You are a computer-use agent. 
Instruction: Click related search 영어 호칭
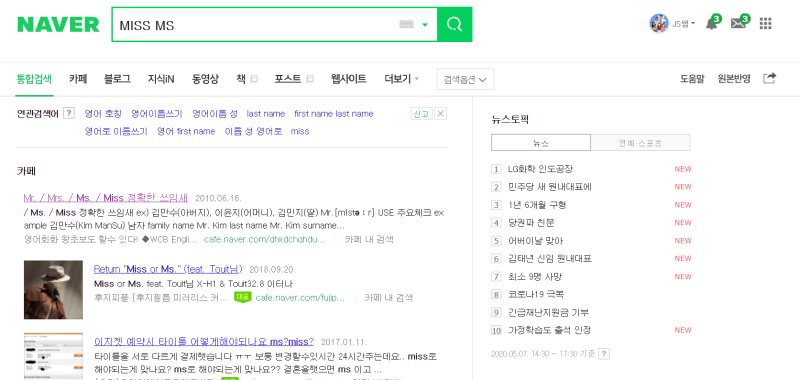(103, 114)
